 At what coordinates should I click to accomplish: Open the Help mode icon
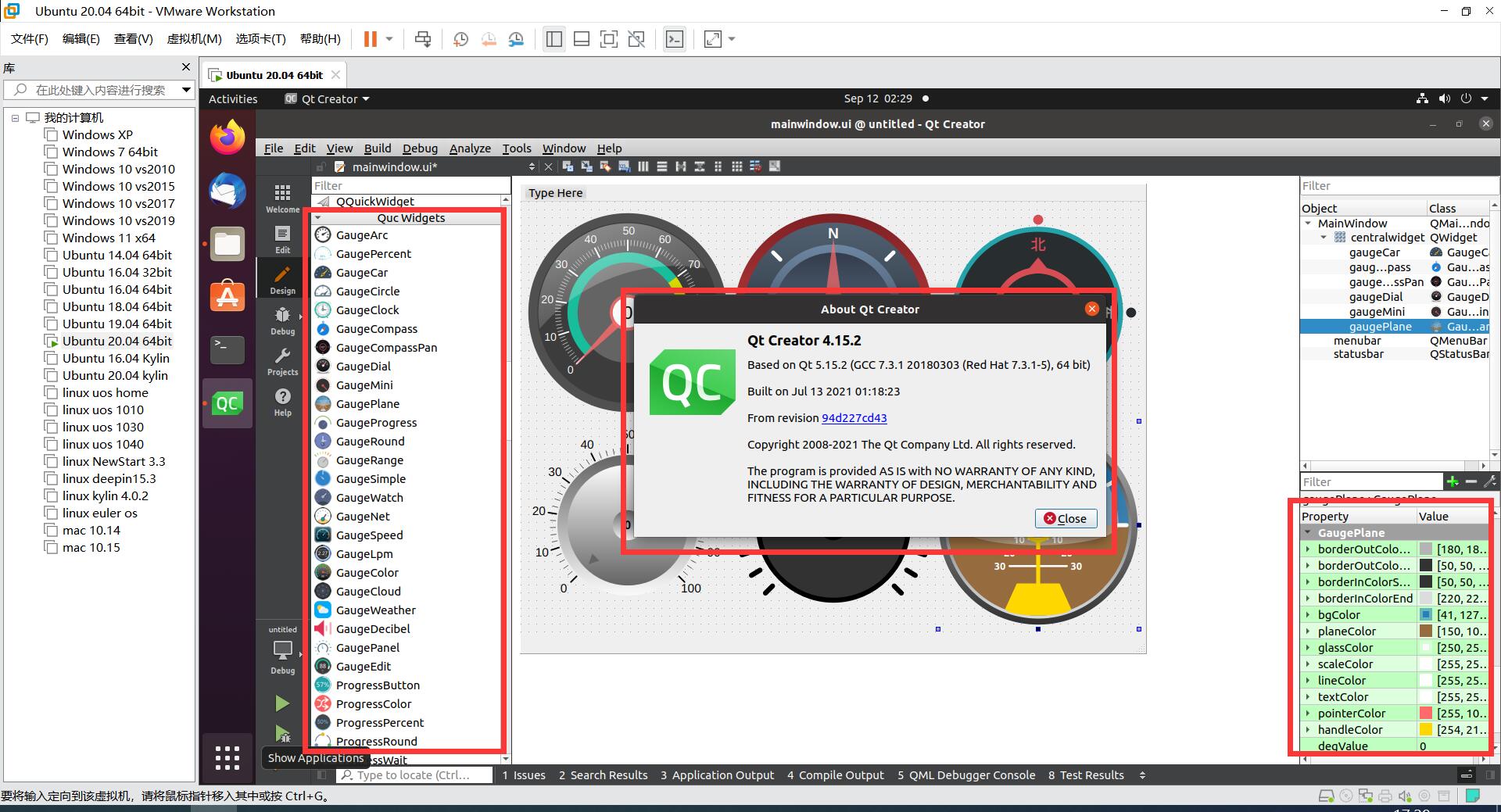(x=282, y=402)
